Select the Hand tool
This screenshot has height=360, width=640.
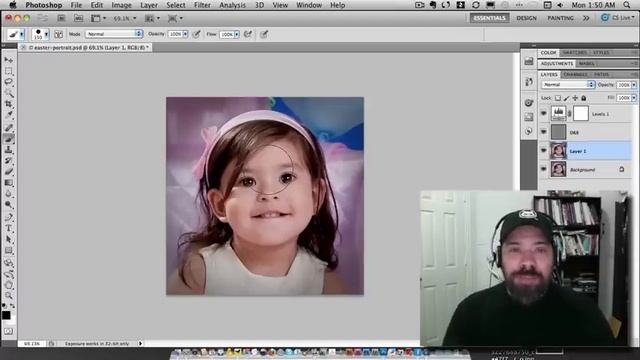pyautogui.click(x=9, y=285)
